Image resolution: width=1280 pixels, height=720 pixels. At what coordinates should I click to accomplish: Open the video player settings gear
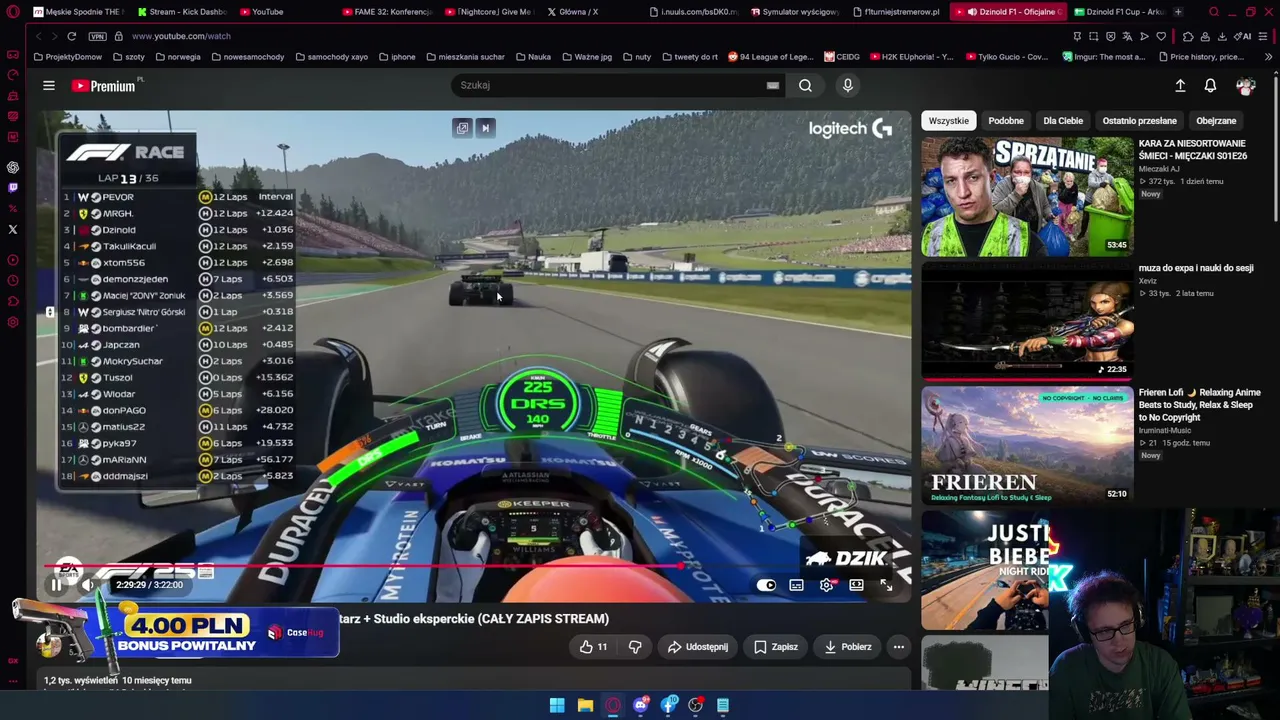click(x=826, y=585)
